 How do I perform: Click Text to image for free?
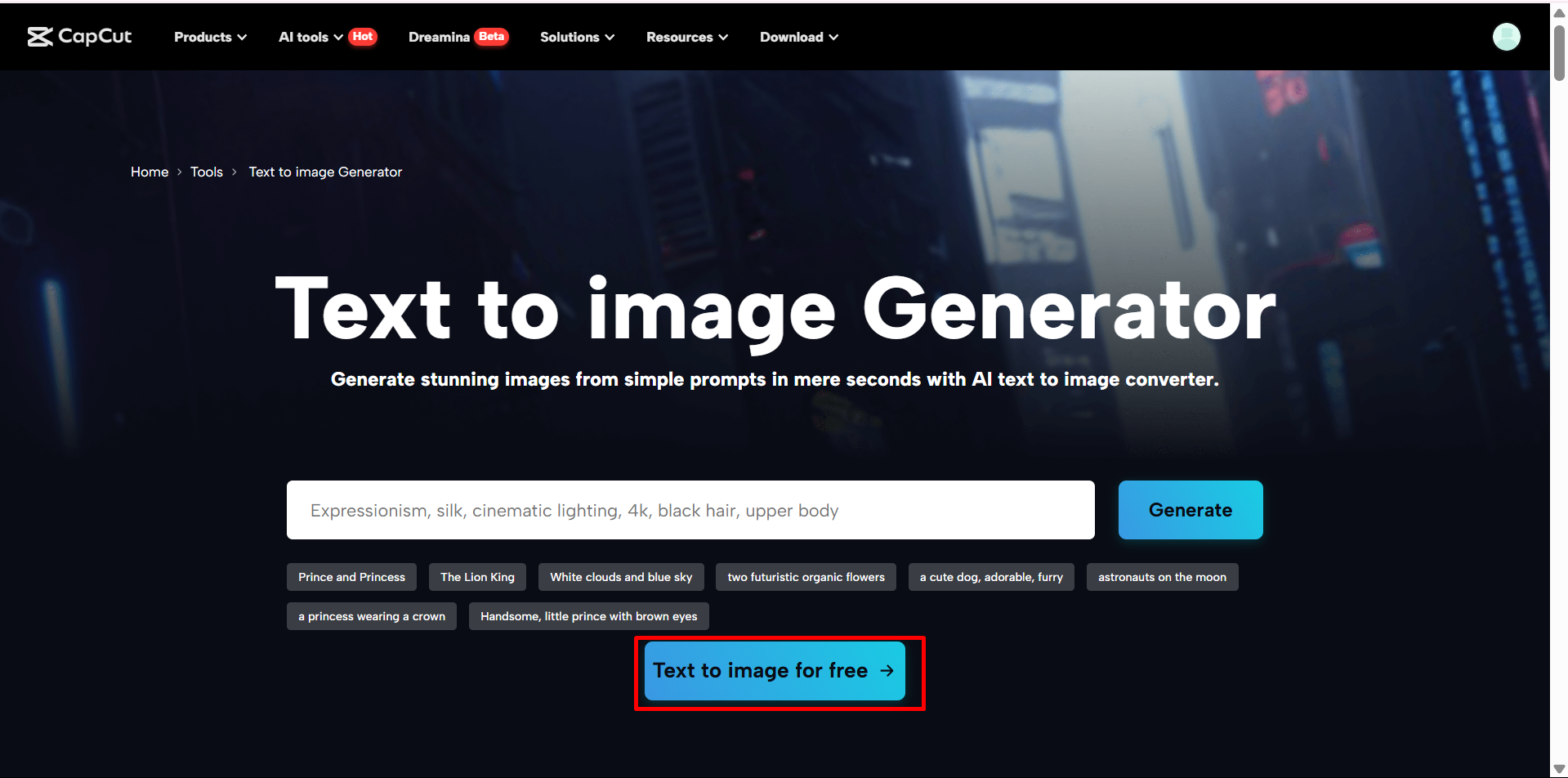(x=773, y=670)
